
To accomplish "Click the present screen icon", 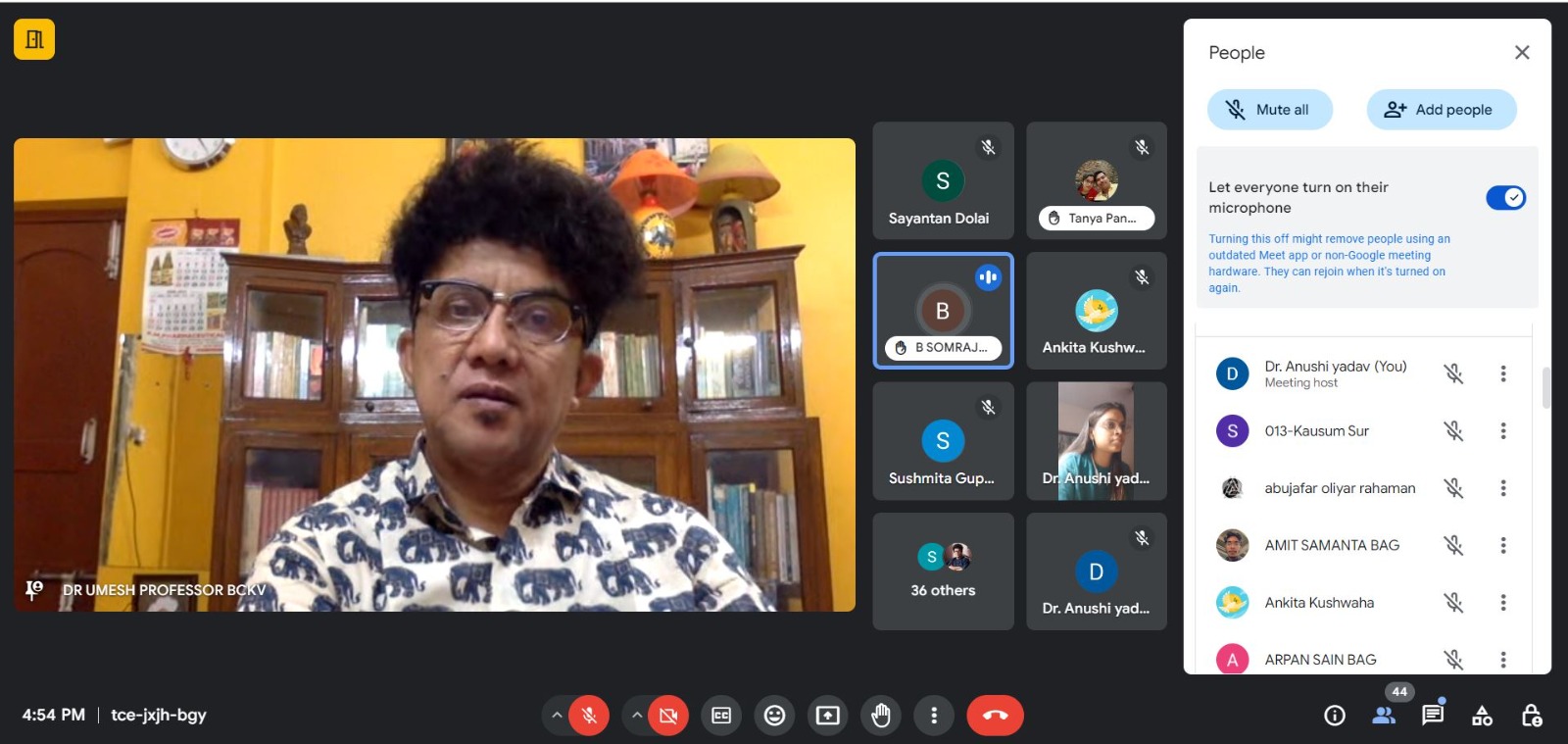I will pos(827,716).
